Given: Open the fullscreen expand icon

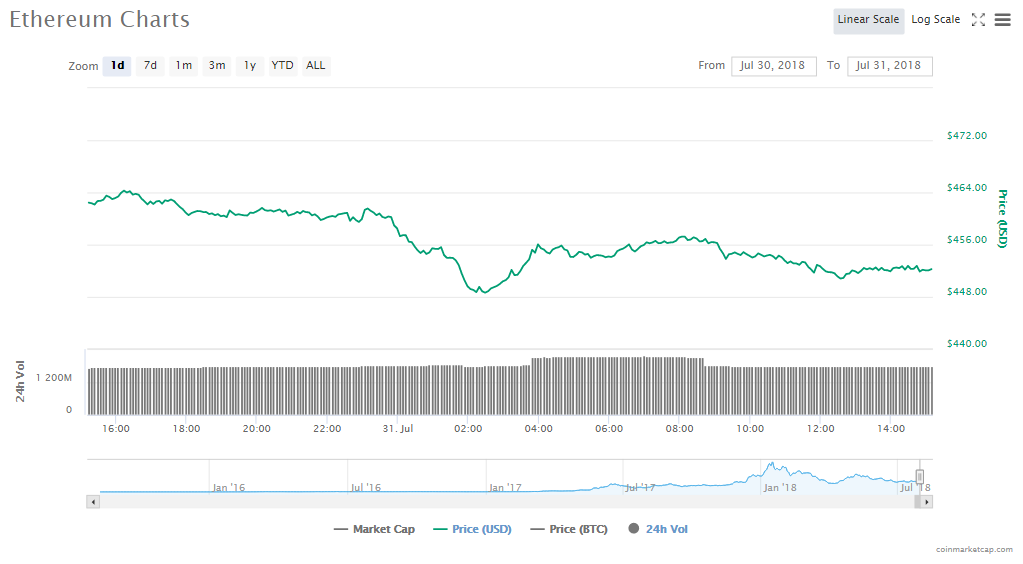Looking at the screenshot, I should [x=978, y=20].
